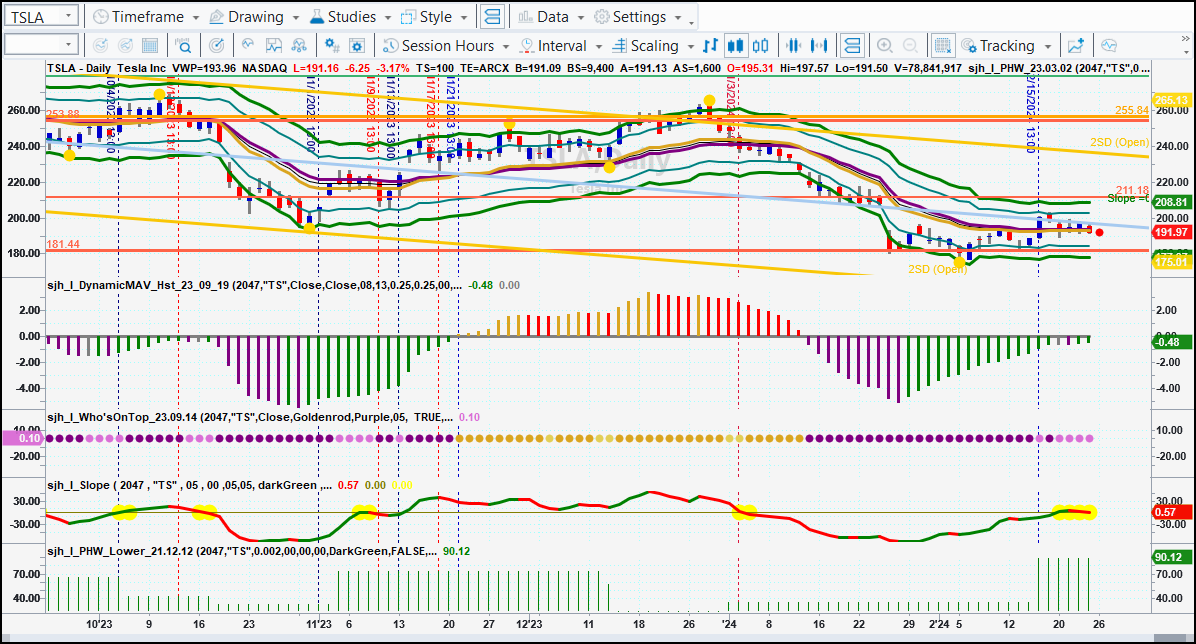1196x644 pixels.
Task: Click the 253.88 horizontal line label
Action: [63, 114]
